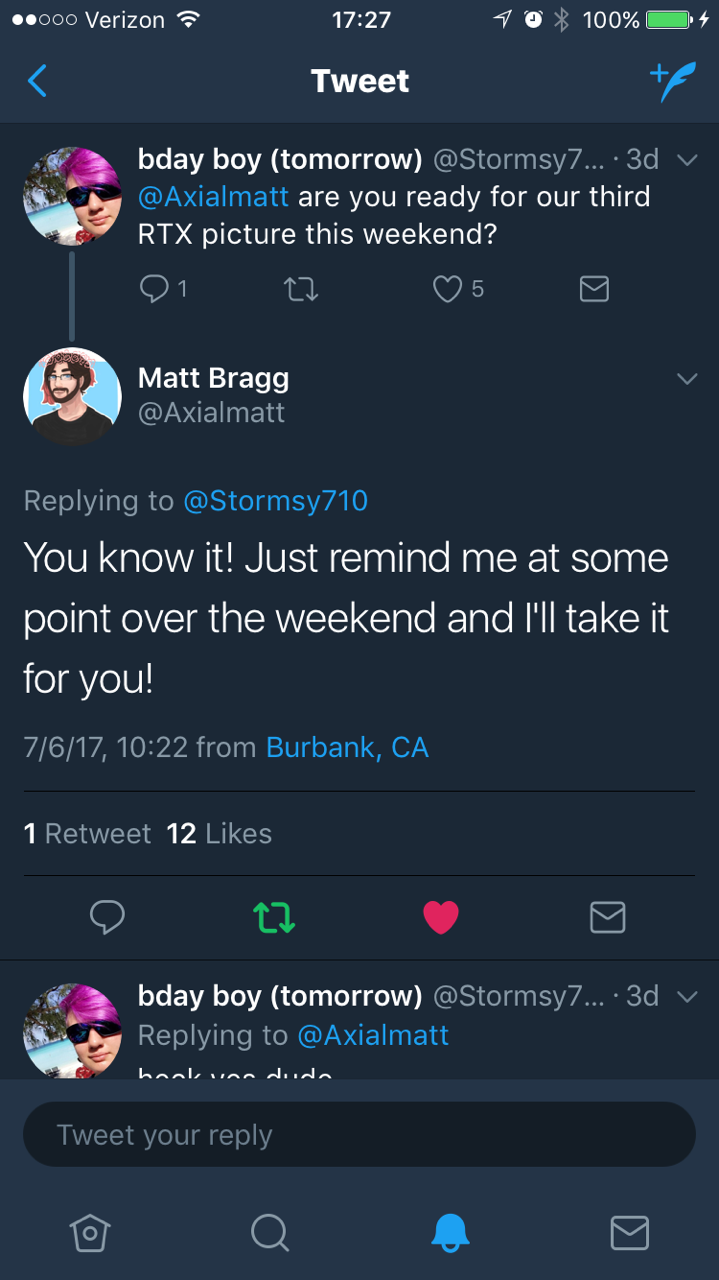Reply to the first Stormsy tweet

pos(155,289)
